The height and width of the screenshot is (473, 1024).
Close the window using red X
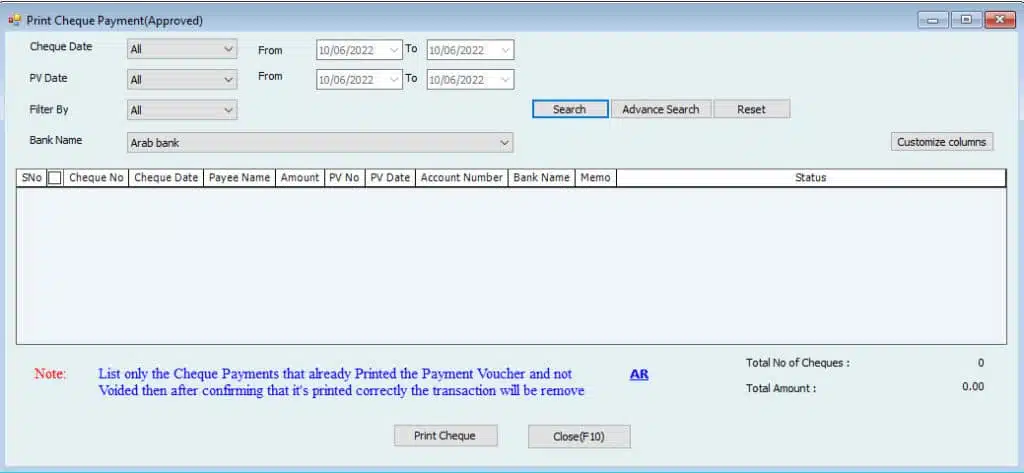[x=1000, y=20]
